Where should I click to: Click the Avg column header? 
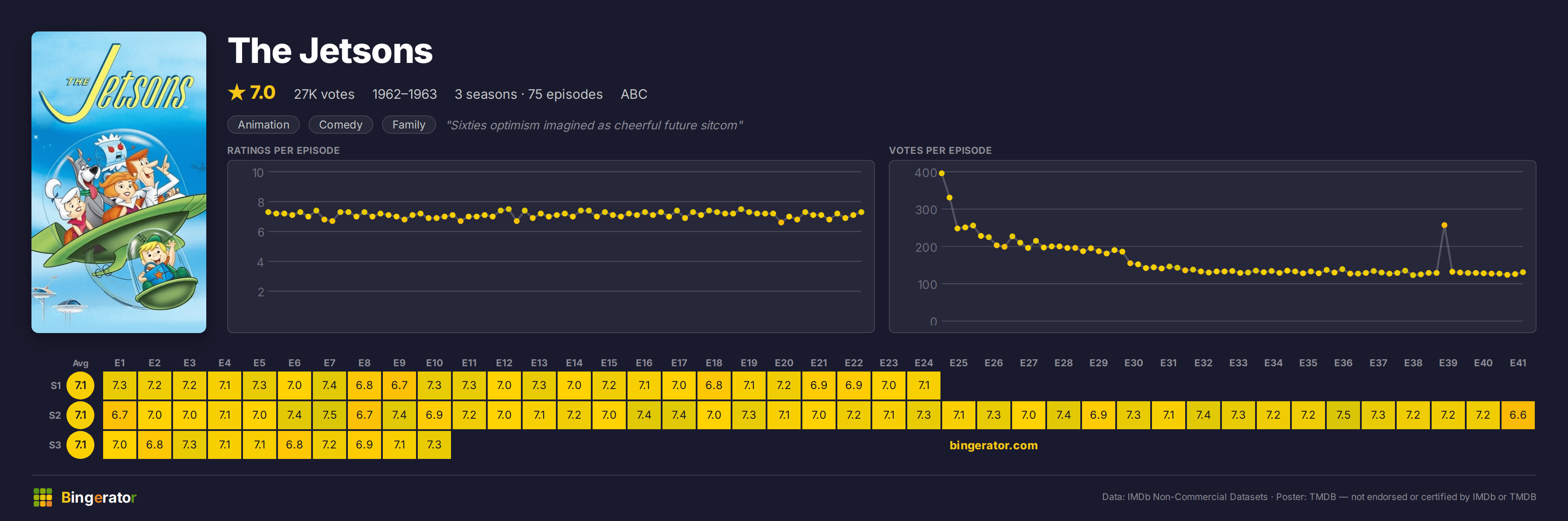coord(80,363)
